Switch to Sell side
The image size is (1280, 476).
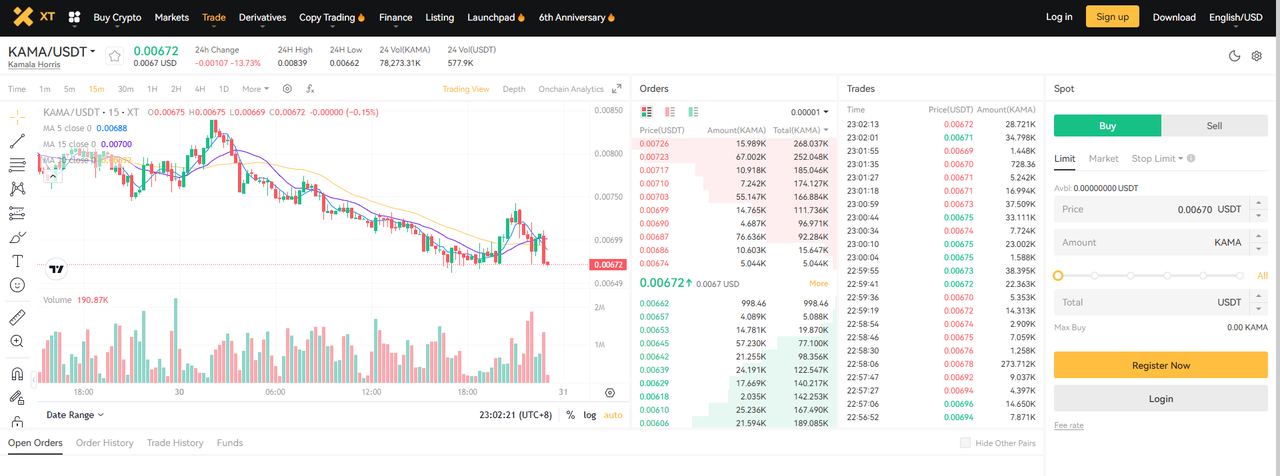click(1214, 126)
